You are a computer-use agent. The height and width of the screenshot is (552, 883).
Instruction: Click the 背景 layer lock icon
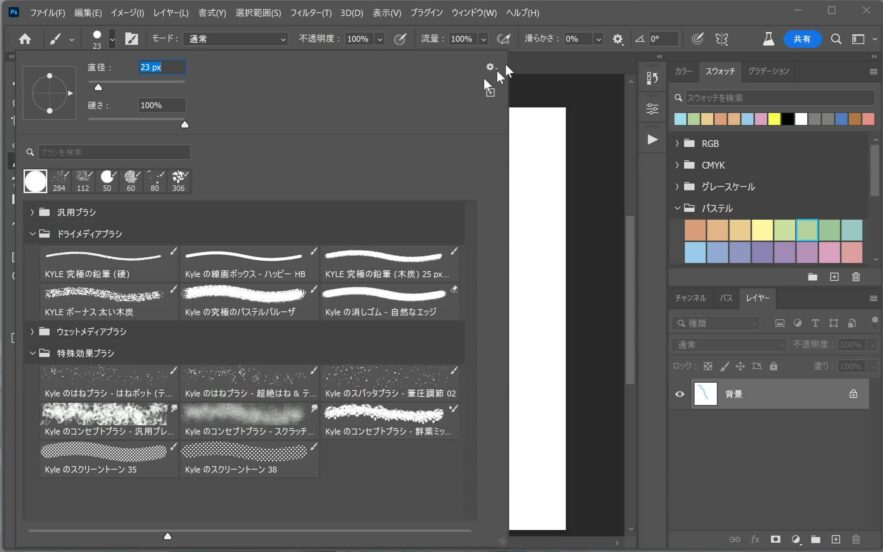pyautogui.click(x=853, y=394)
